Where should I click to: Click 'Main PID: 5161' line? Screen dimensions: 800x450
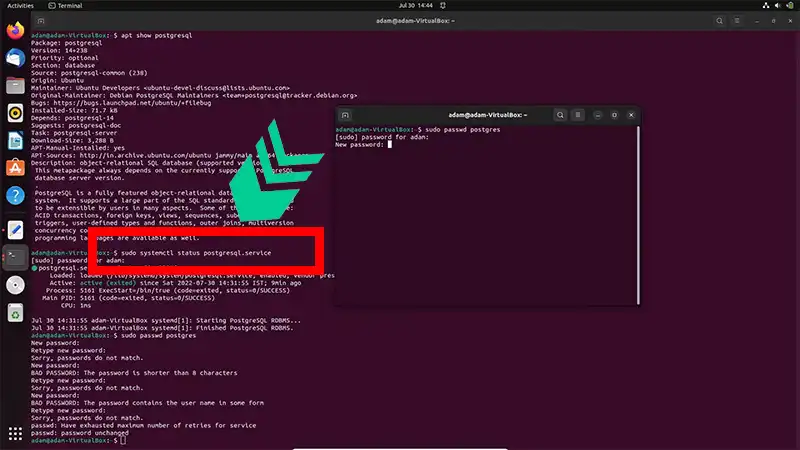point(129,298)
